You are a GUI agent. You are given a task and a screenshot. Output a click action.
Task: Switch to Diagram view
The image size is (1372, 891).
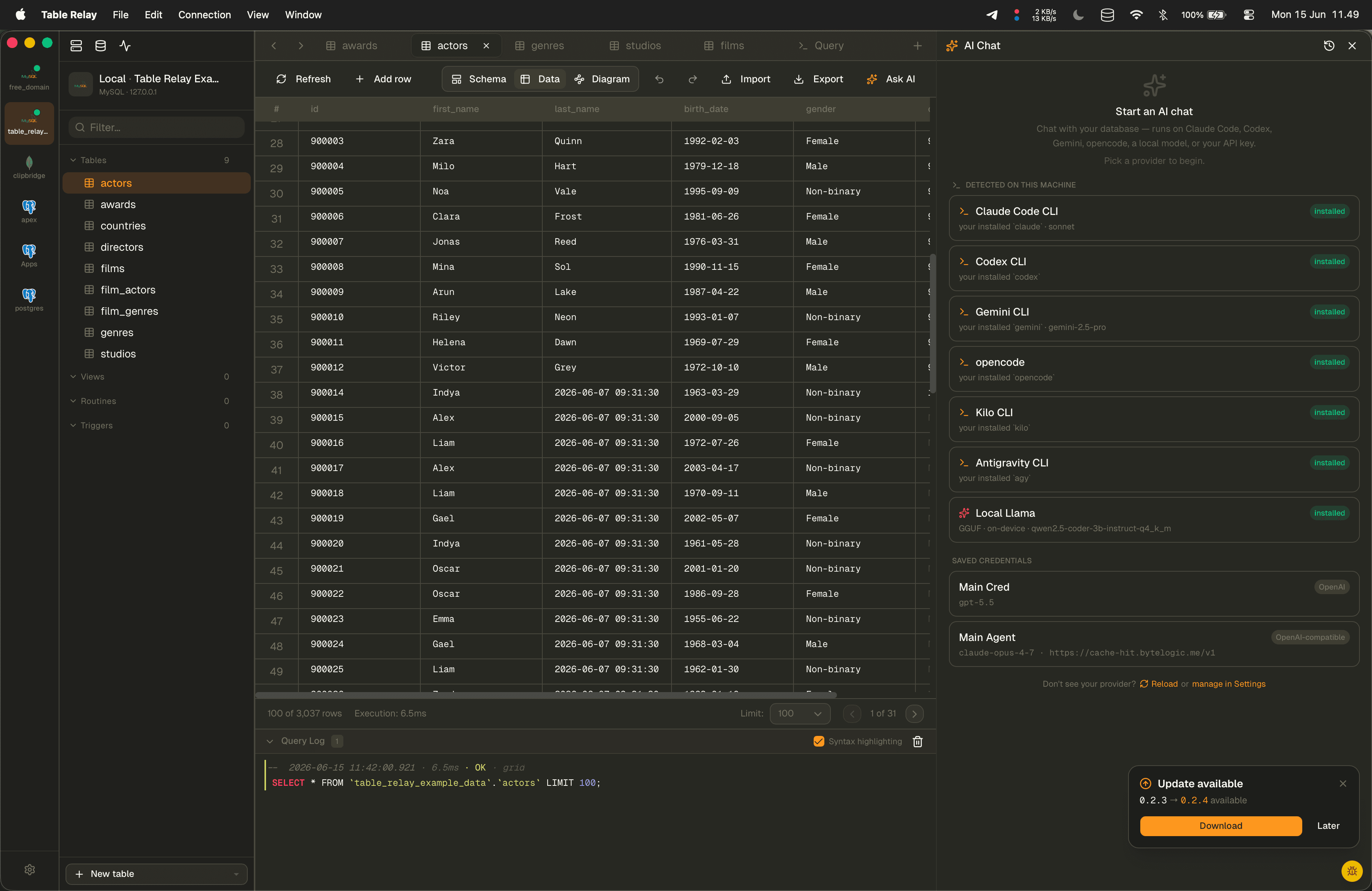coord(603,79)
